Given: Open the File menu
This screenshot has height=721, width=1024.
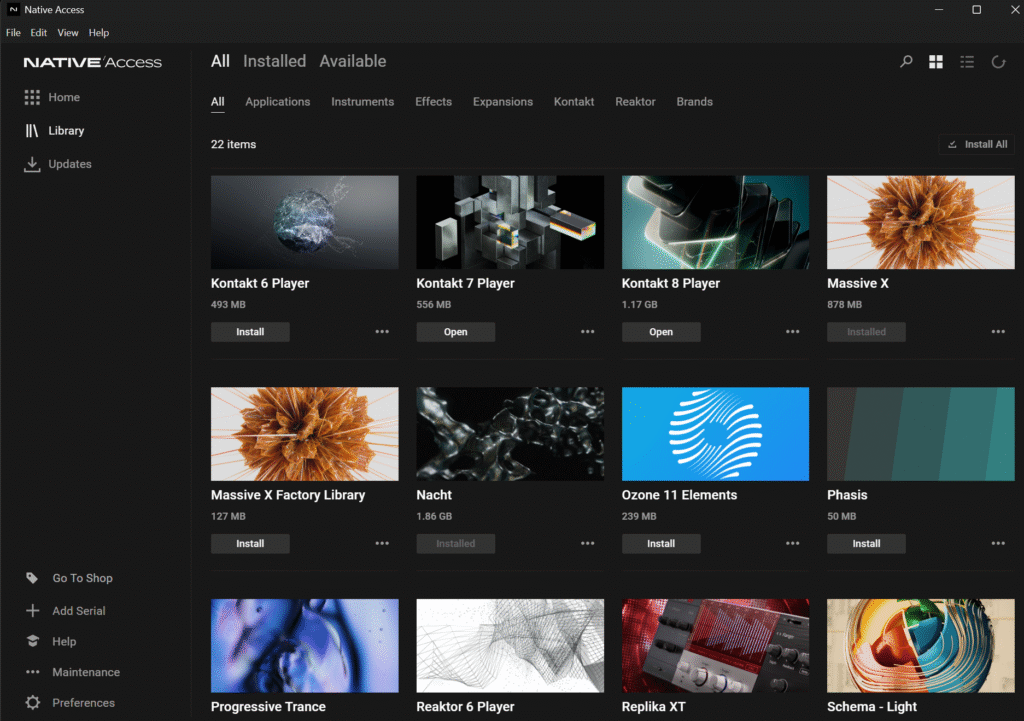Looking at the screenshot, I should click(13, 33).
